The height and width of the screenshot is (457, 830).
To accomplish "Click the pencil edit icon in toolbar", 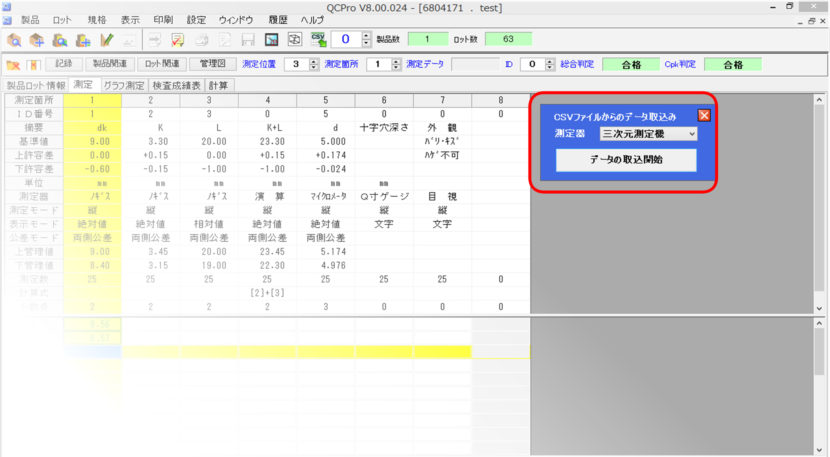I will pos(105,40).
